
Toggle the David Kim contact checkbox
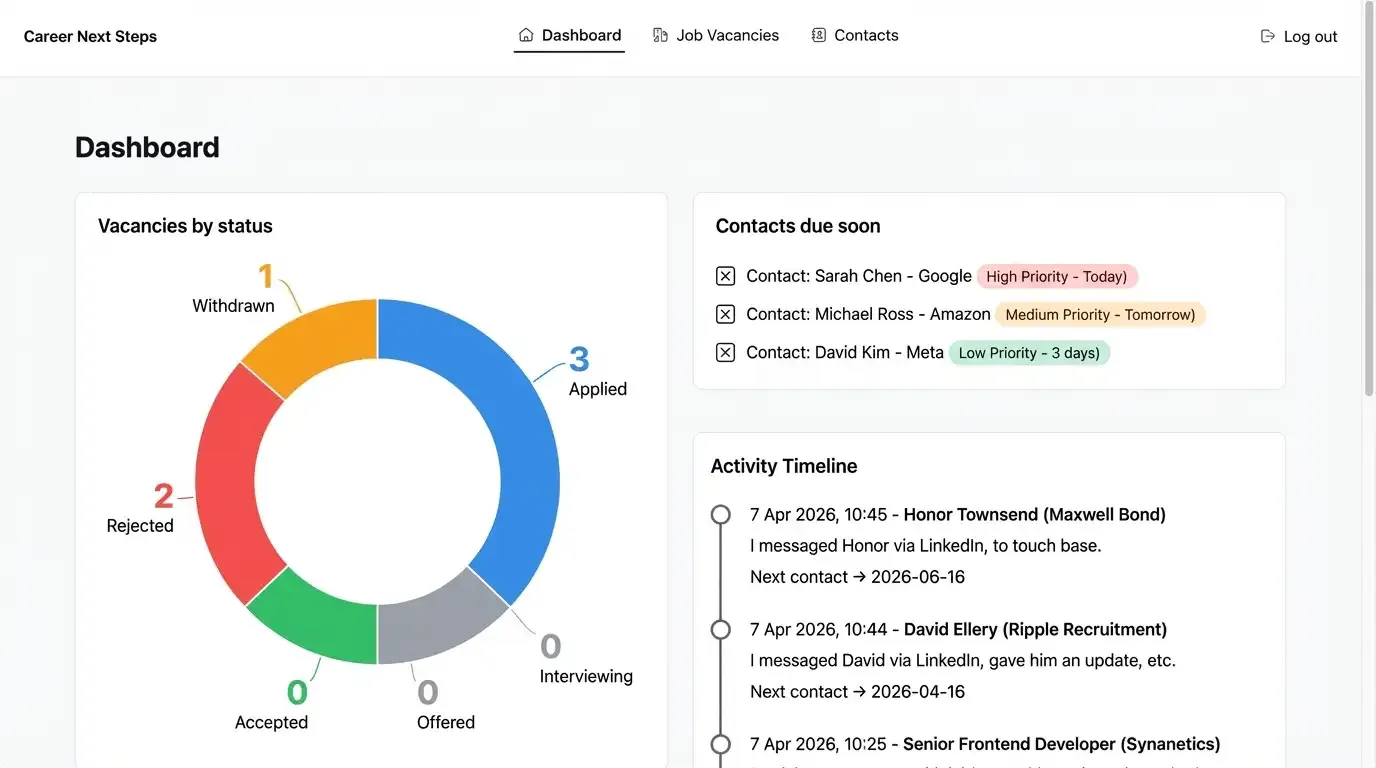coord(726,353)
